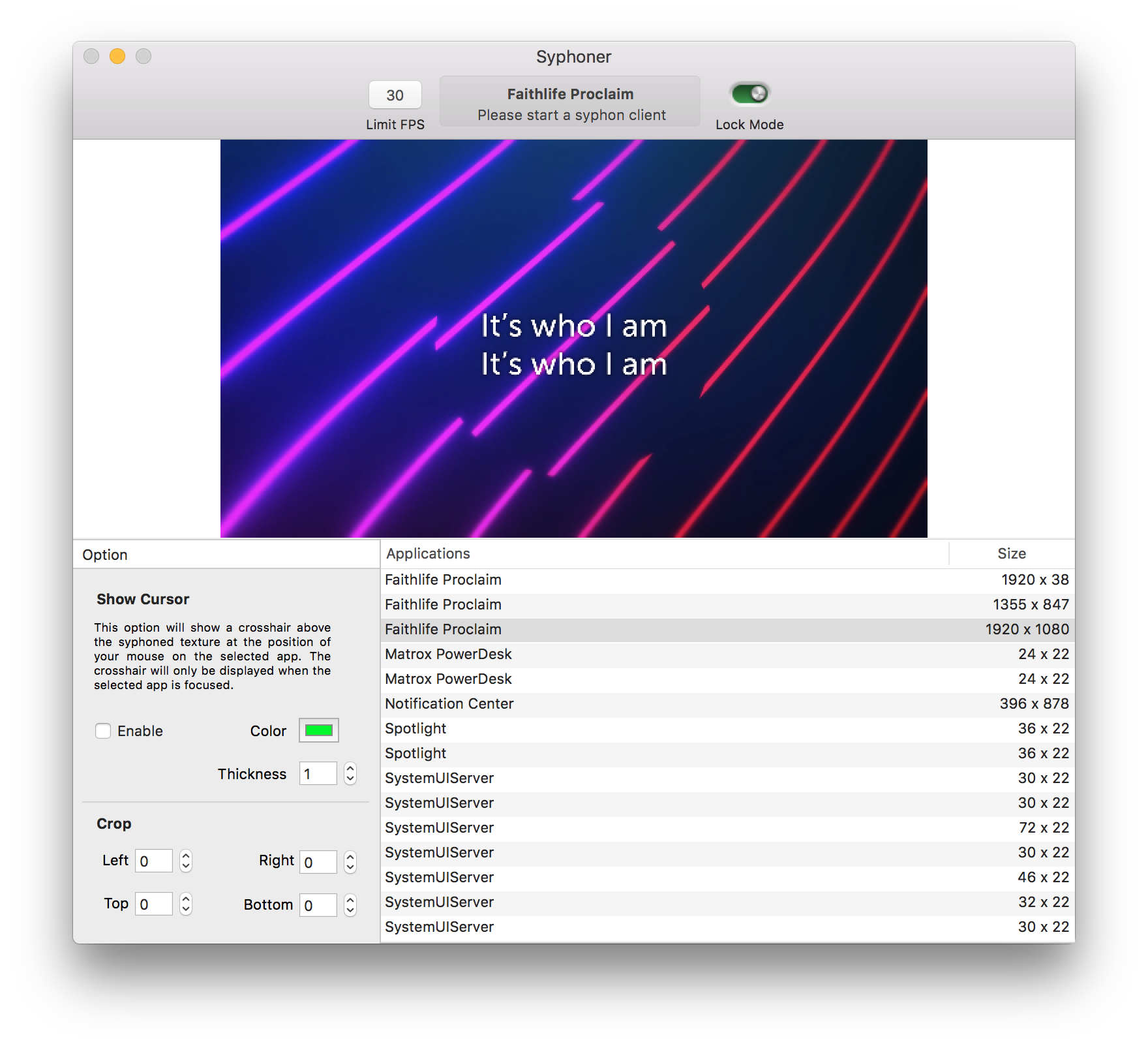Click the Thickness stepper arrows

tap(350, 774)
